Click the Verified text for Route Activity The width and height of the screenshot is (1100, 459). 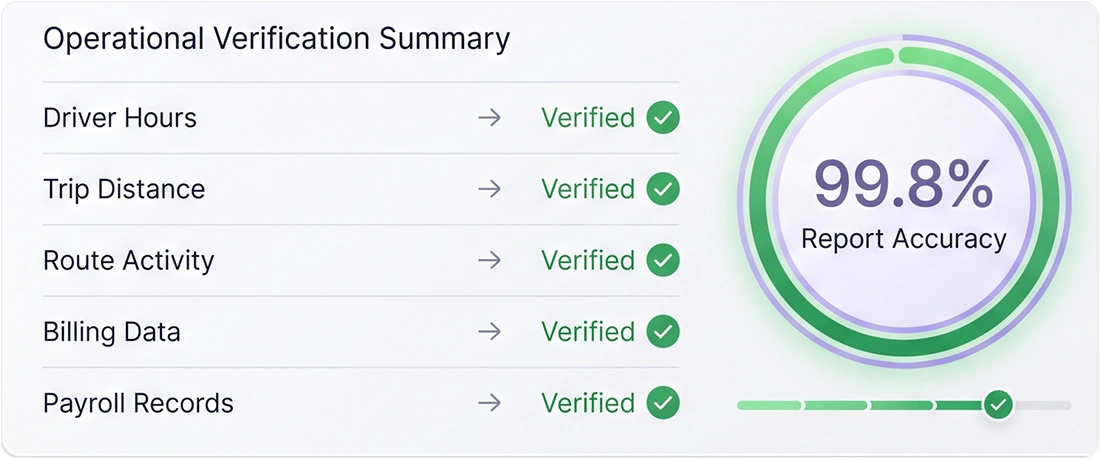pyautogui.click(x=588, y=260)
